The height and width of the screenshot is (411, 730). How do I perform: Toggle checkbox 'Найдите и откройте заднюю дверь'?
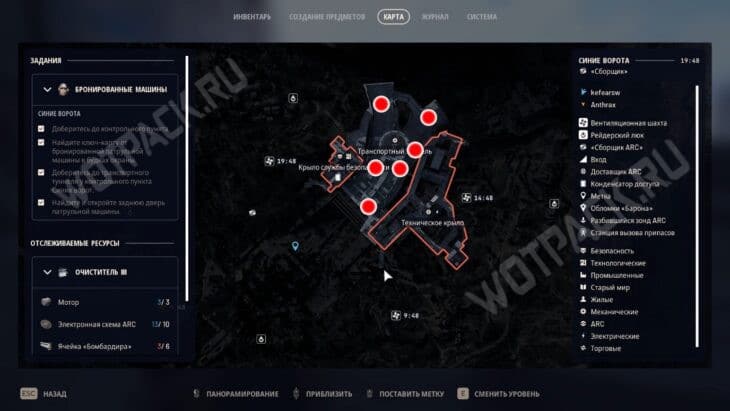[x=41, y=202]
